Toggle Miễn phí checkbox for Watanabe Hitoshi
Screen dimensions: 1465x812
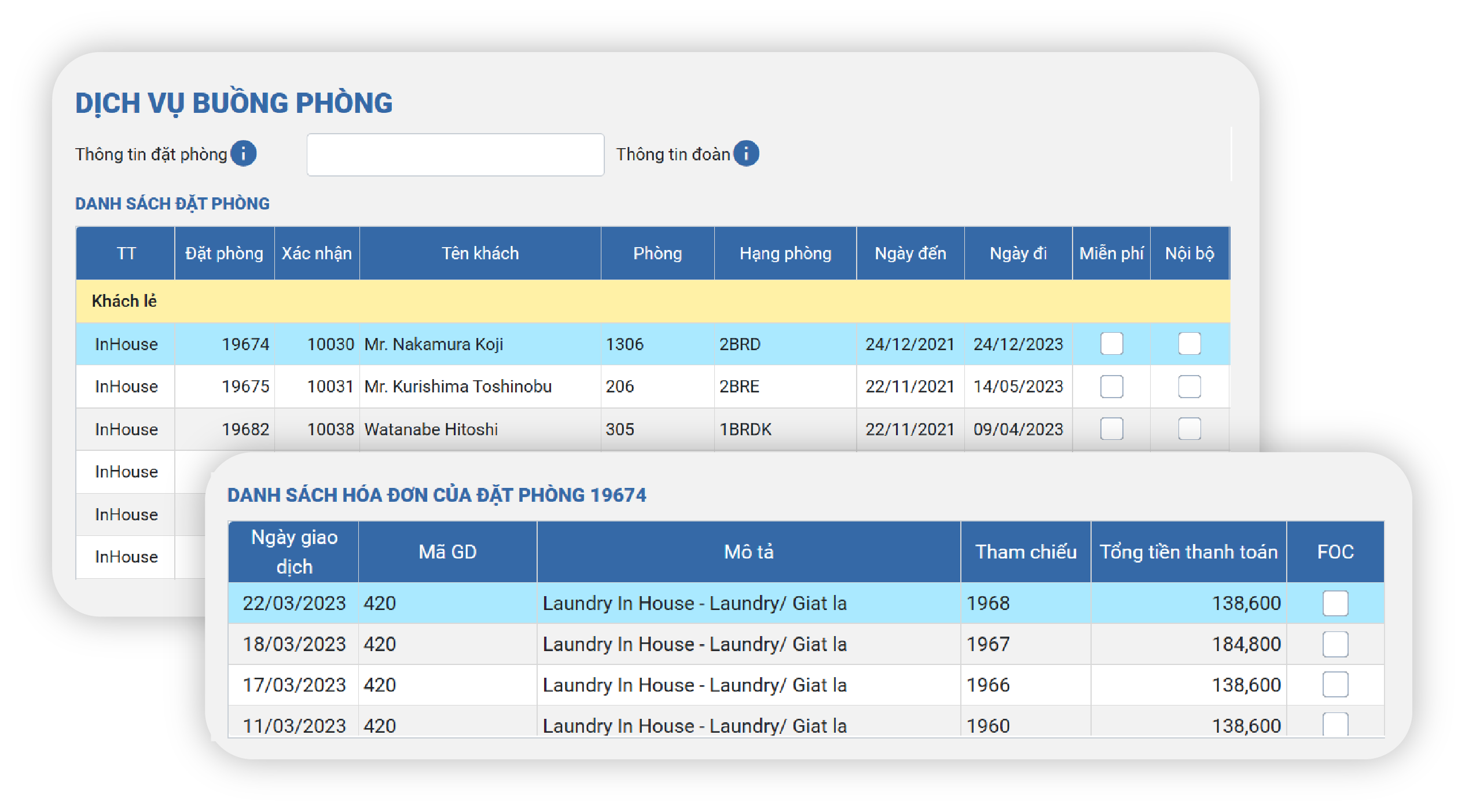pos(1111,429)
